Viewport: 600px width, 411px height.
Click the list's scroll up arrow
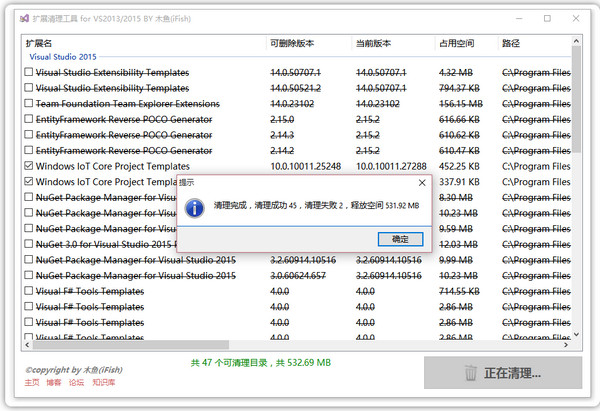pyautogui.click(x=576, y=41)
